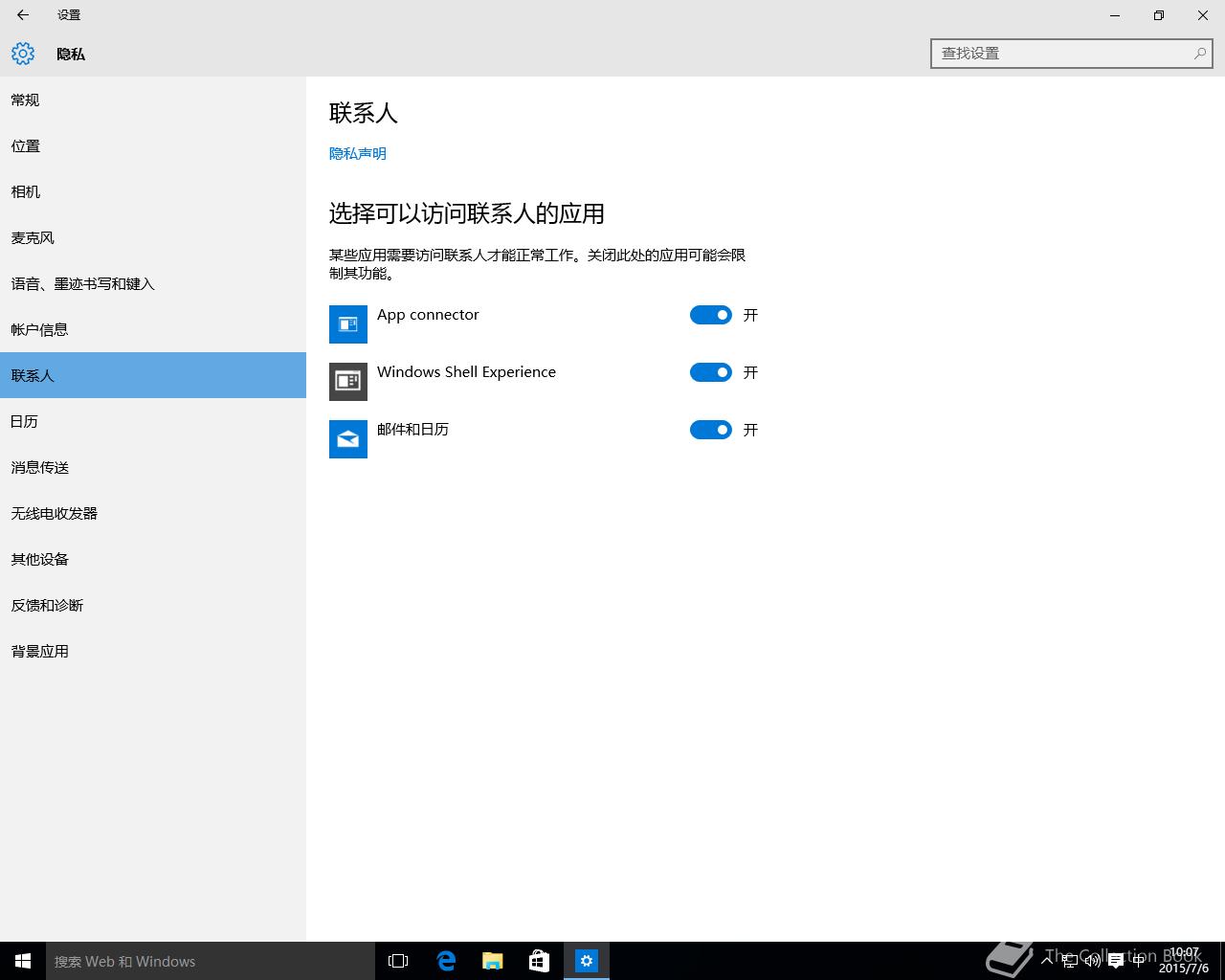This screenshot has width=1225, height=980.
Task: Click the Windows Shell Experience app icon
Action: coord(348,382)
